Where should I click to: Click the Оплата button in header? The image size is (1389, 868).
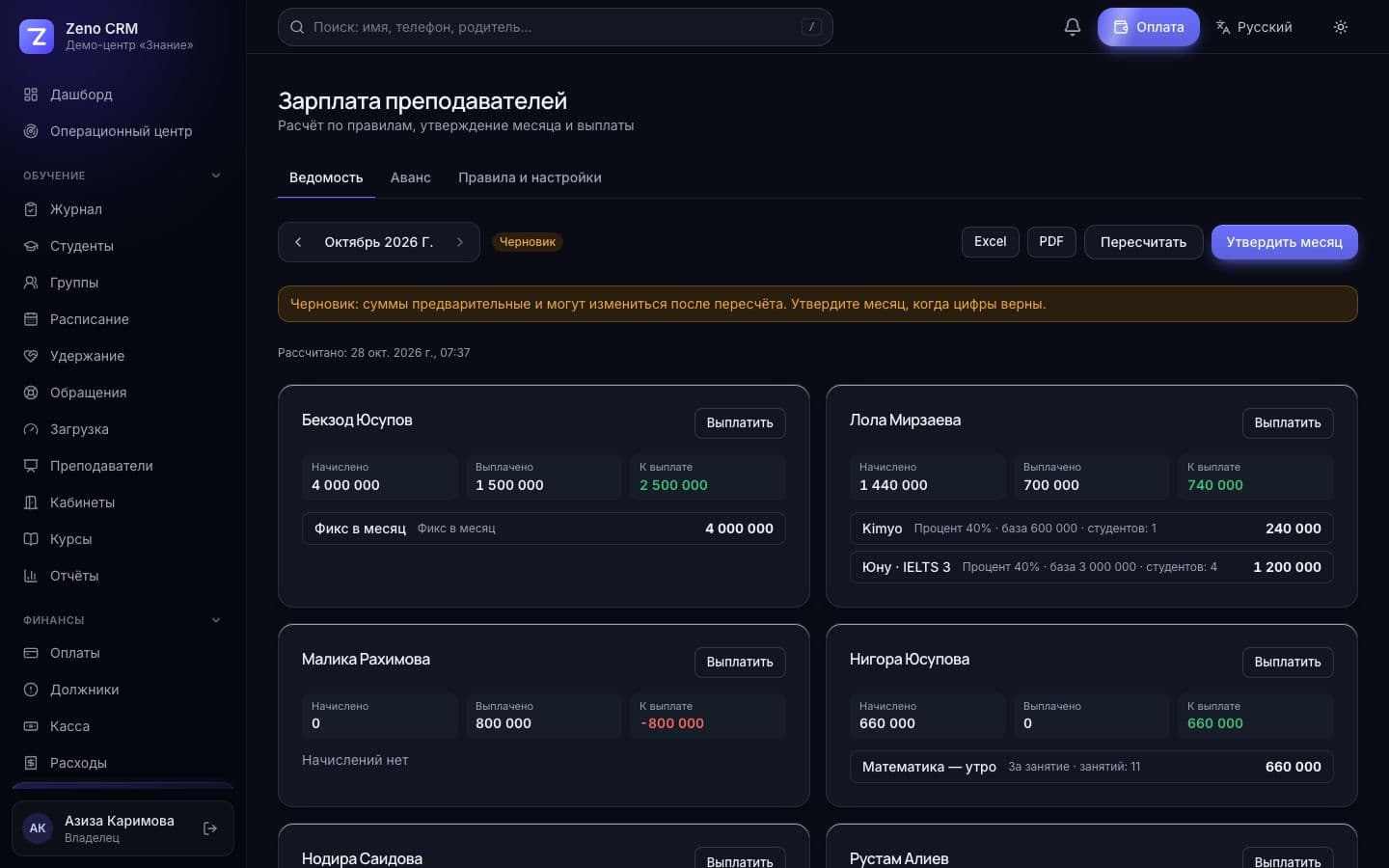click(x=1149, y=27)
